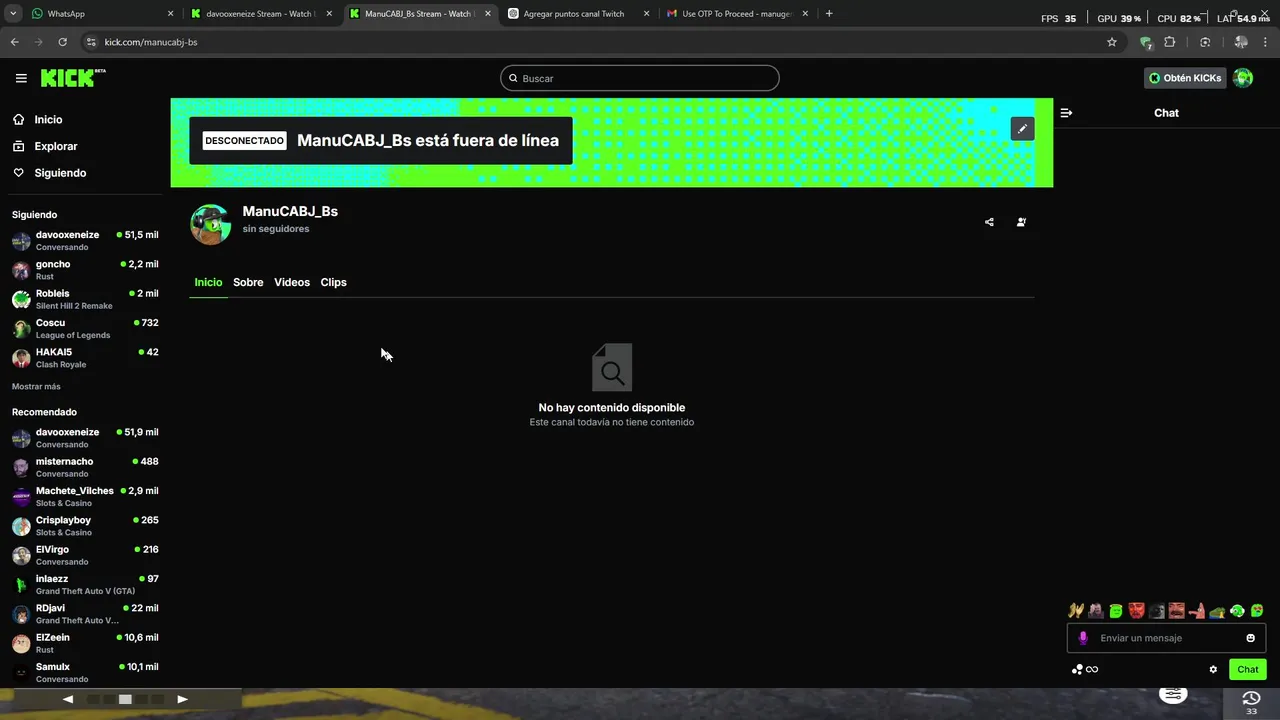
Task: Close the WhatsApp browser tab
Action: click(x=170, y=14)
